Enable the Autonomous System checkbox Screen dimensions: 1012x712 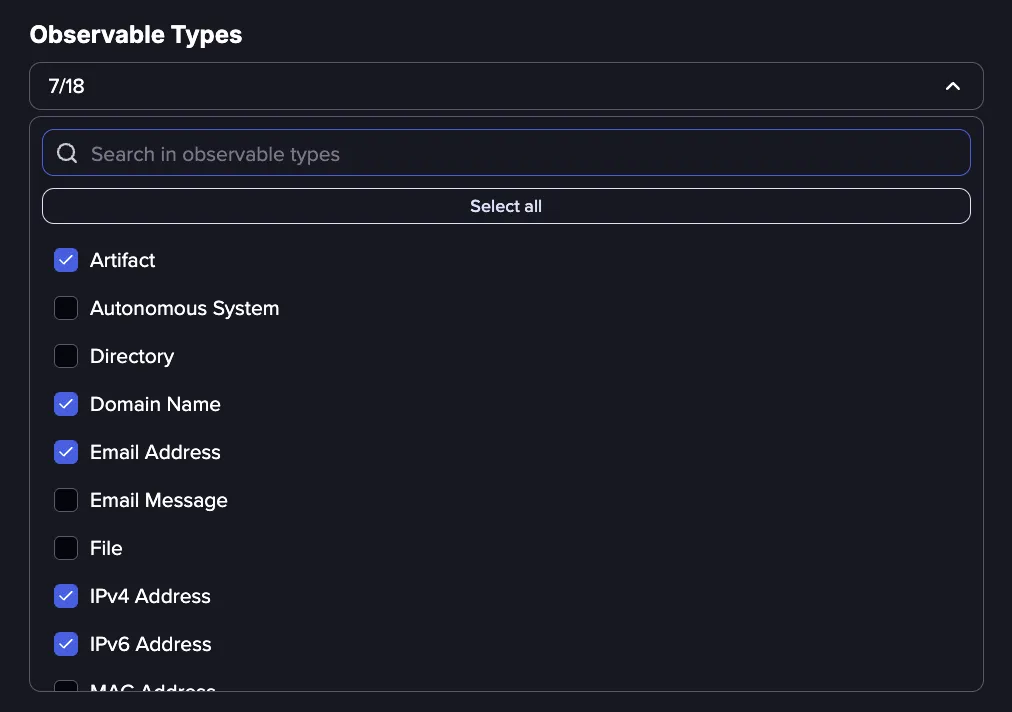coord(66,308)
